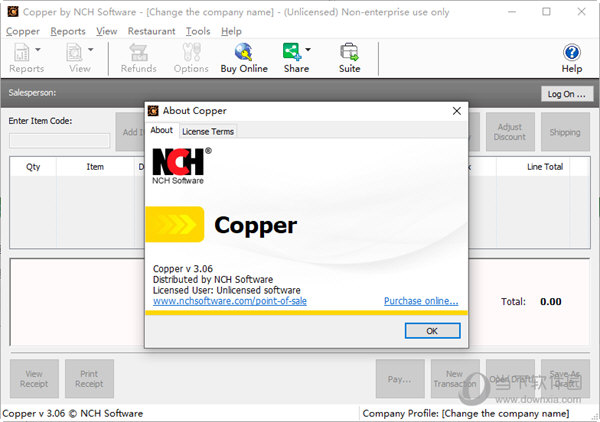Click OK in the About dialog
Viewport: 600px width, 422px height.
pos(432,331)
